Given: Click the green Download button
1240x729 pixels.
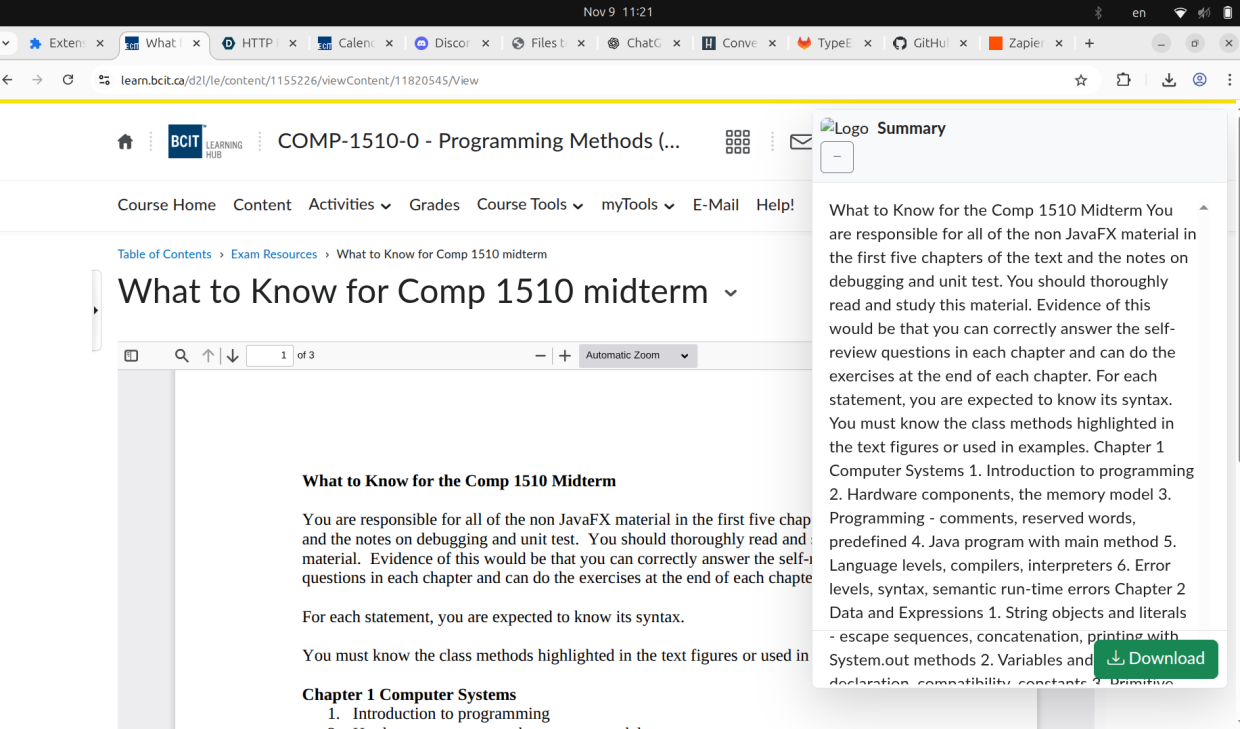Looking at the screenshot, I should click(x=1156, y=659).
